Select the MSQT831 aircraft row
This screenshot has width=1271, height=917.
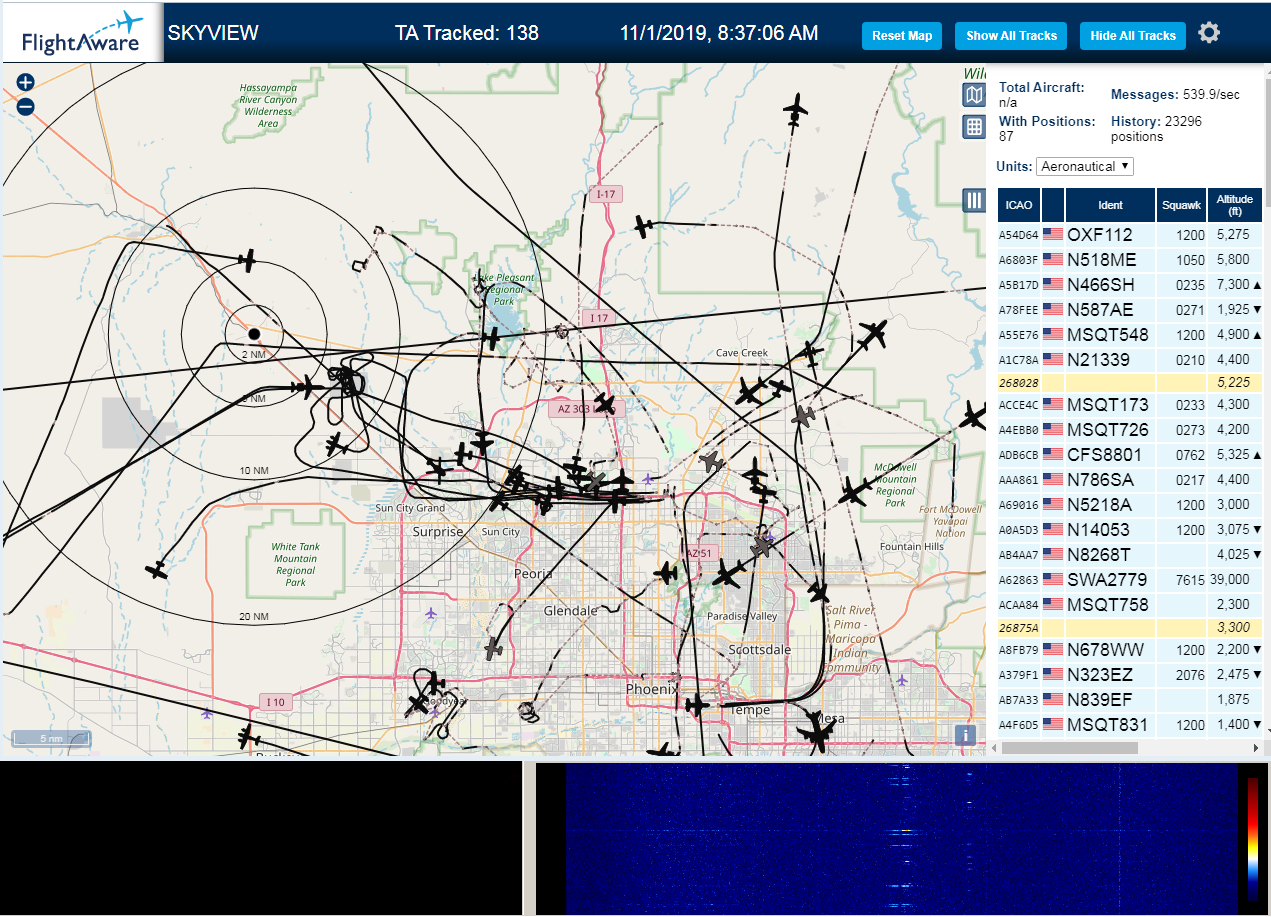point(1129,725)
